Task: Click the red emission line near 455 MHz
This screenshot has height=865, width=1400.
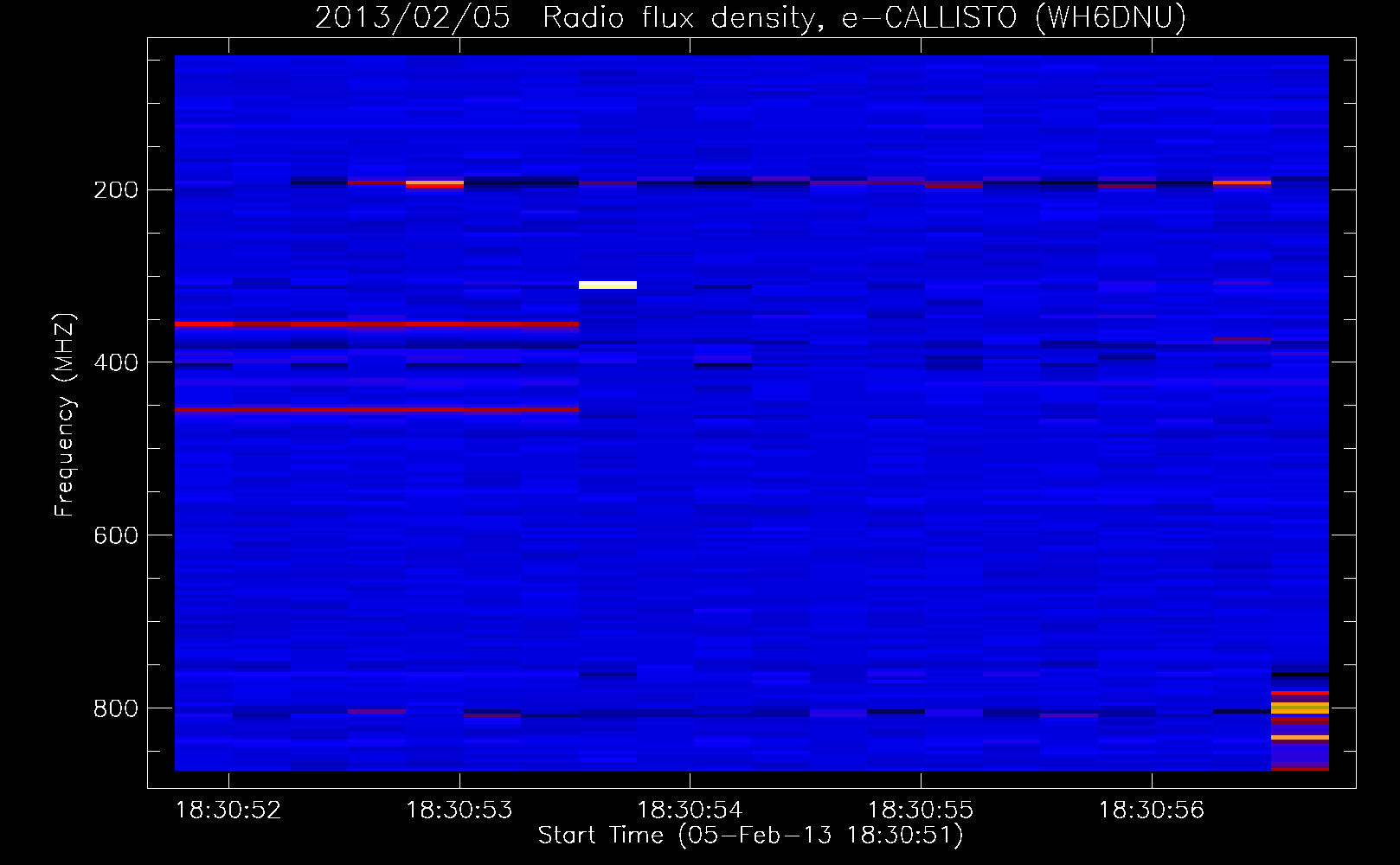Action: [x=376, y=409]
